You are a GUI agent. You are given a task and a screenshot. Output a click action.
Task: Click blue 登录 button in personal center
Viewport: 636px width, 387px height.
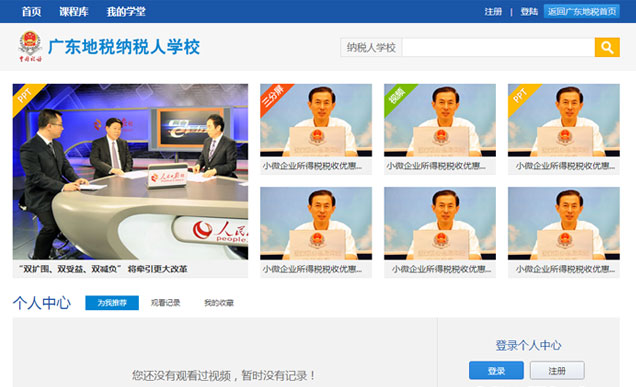496,370
